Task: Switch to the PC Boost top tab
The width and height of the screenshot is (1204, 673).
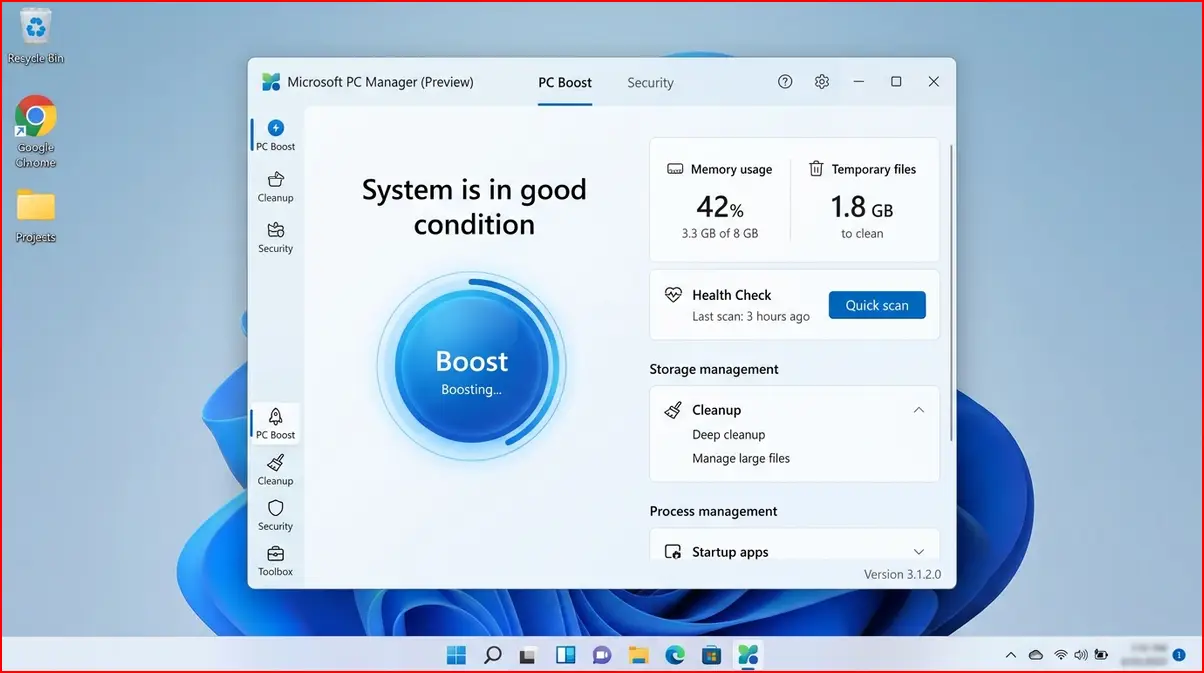Action: pyautogui.click(x=565, y=83)
